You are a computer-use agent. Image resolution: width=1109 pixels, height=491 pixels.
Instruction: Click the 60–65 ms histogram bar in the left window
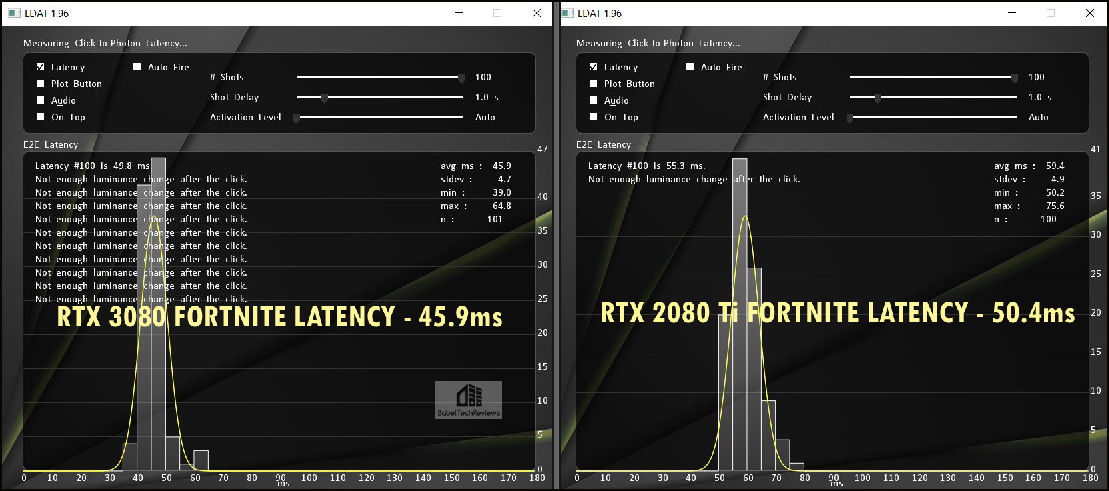pyautogui.click(x=201, y=460)
